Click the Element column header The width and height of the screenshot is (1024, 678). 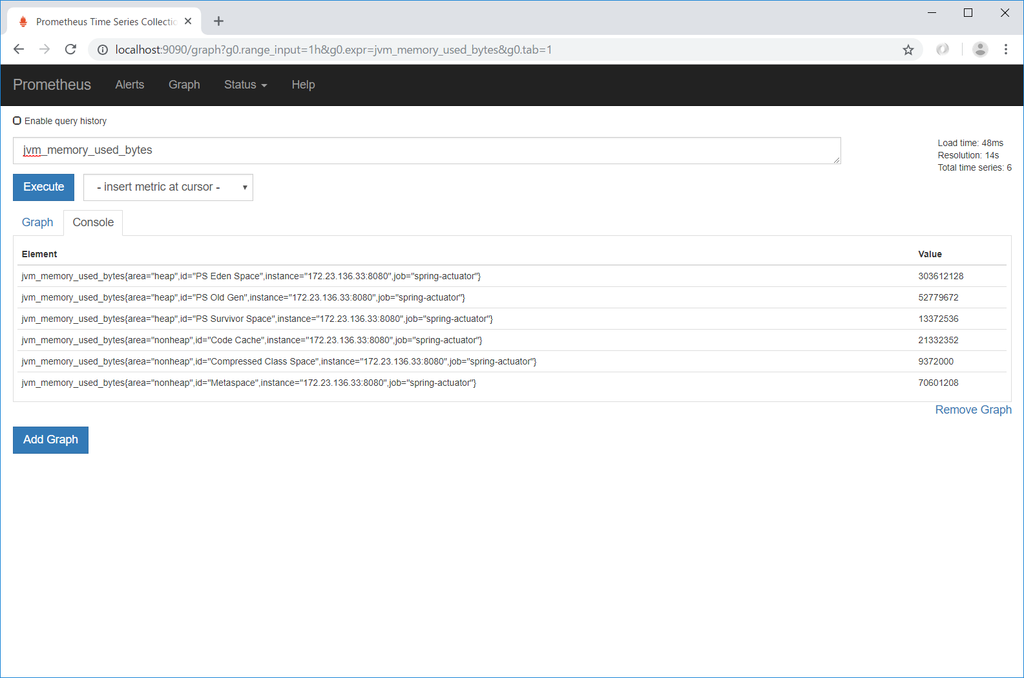[39, 254]
